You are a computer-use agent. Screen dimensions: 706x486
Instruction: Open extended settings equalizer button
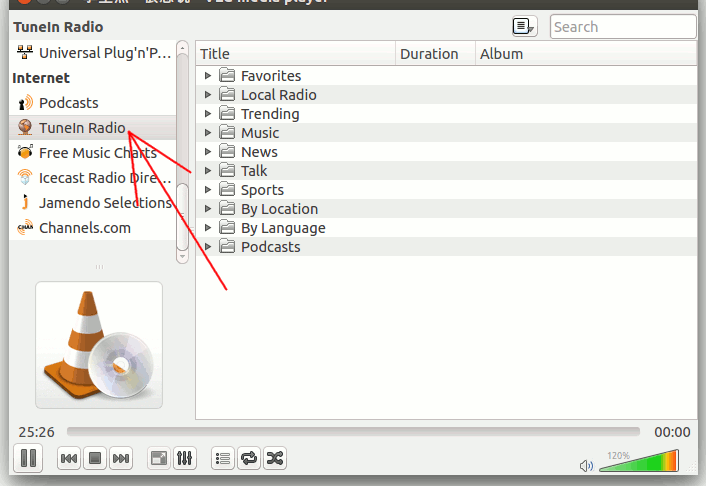pyautogui.click(x=185, y=459)
